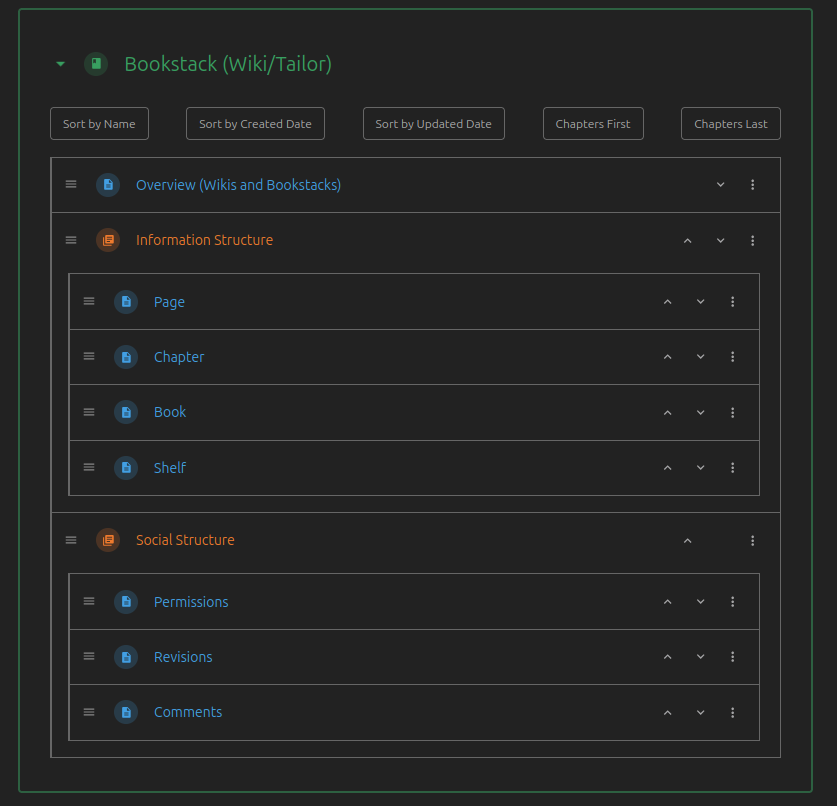Move Book entry down
Image resolution: width=837 pixels, height=806 pixels.
(700, 413)
